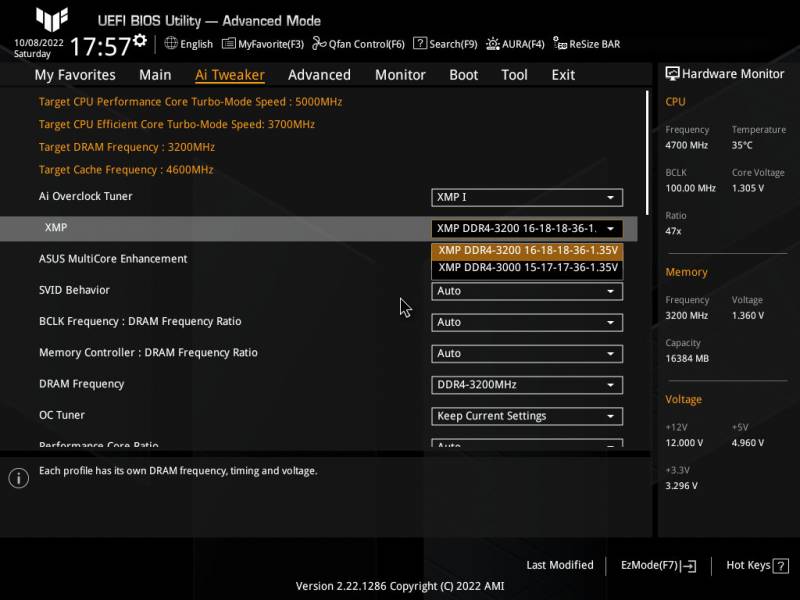The image size is (800, 600).
Task: Click the Search(F9) label
Action: click(453, 44)
